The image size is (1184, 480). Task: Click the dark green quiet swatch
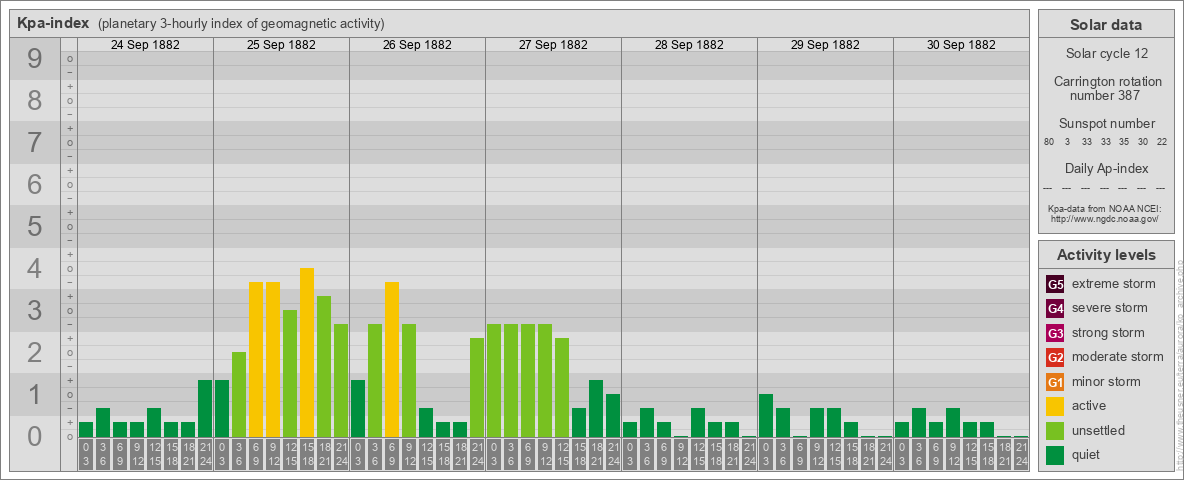1055,455
